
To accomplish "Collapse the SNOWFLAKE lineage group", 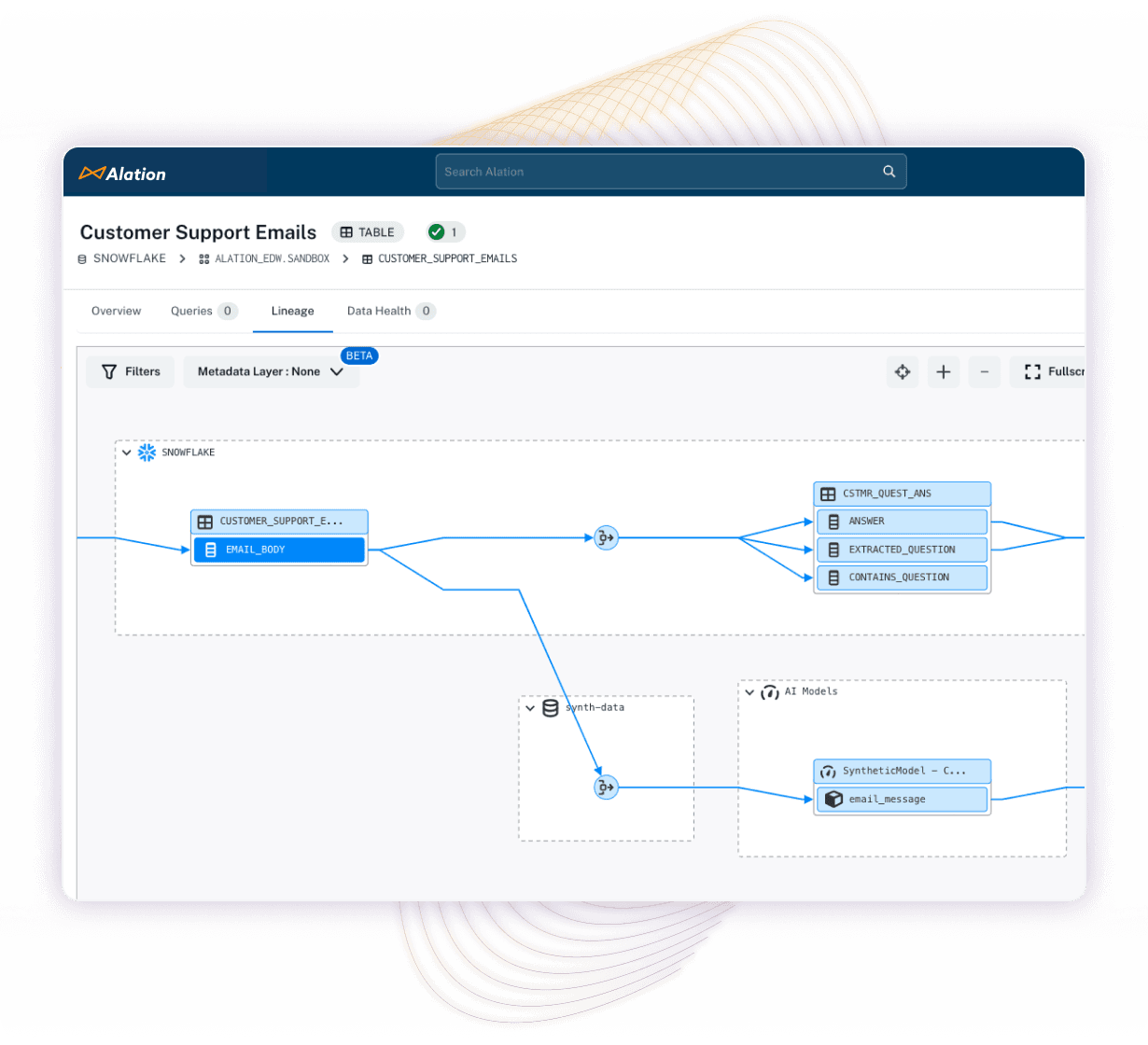I will tap(127, 453).
